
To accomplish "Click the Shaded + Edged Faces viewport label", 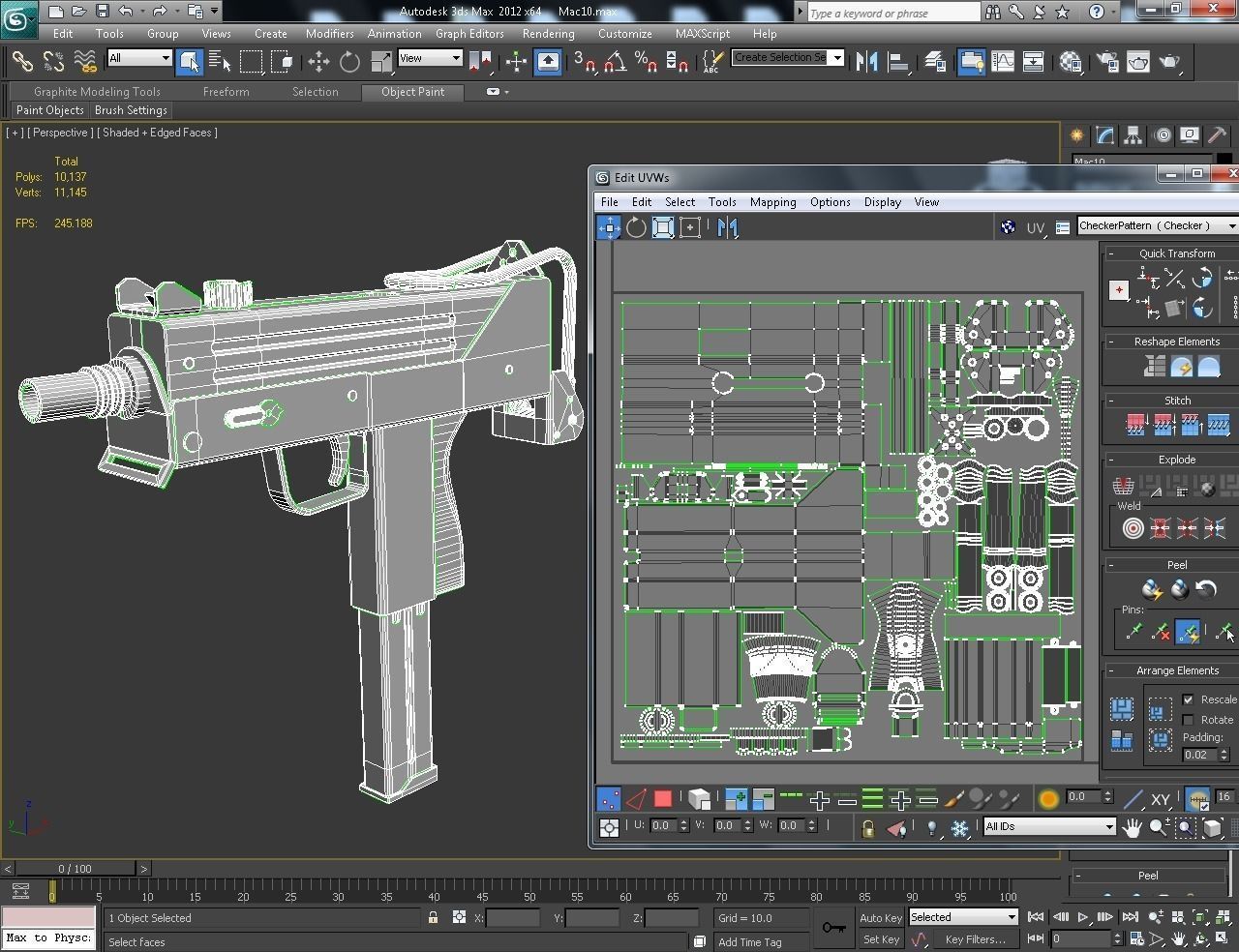I will coord(158,133).
